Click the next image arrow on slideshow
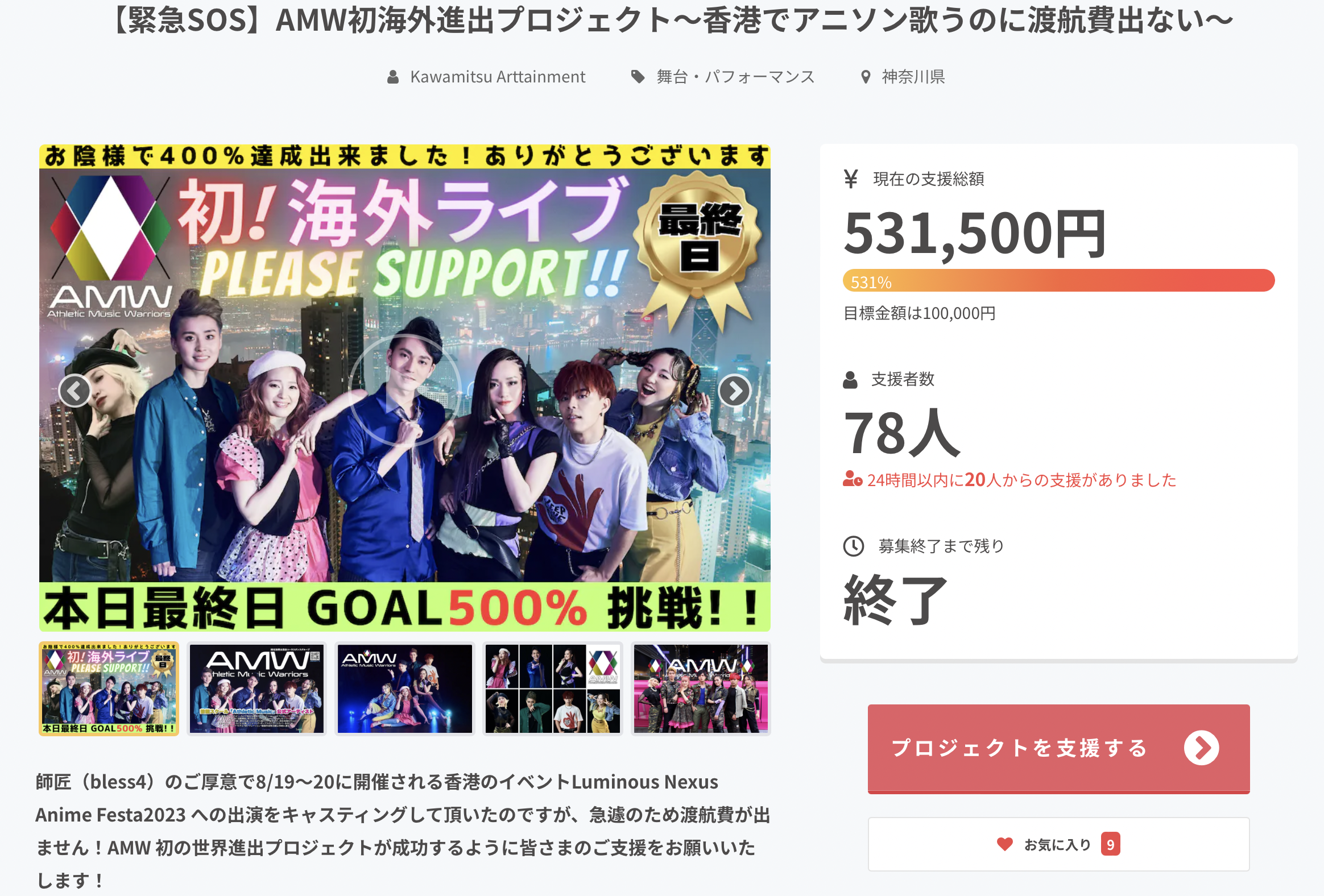1324x896 pixels. 734,391
